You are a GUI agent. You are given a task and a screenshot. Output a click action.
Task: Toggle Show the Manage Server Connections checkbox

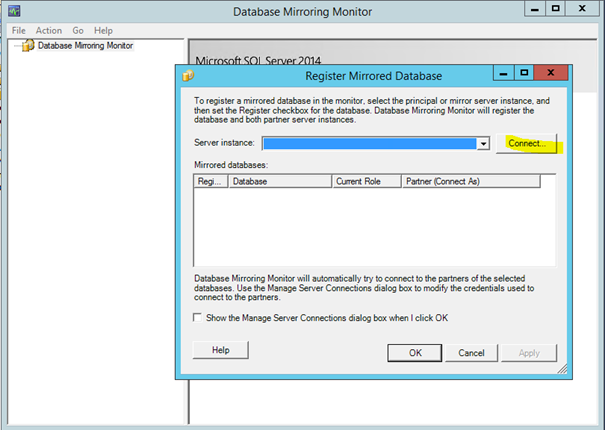(x=198, y=317)
